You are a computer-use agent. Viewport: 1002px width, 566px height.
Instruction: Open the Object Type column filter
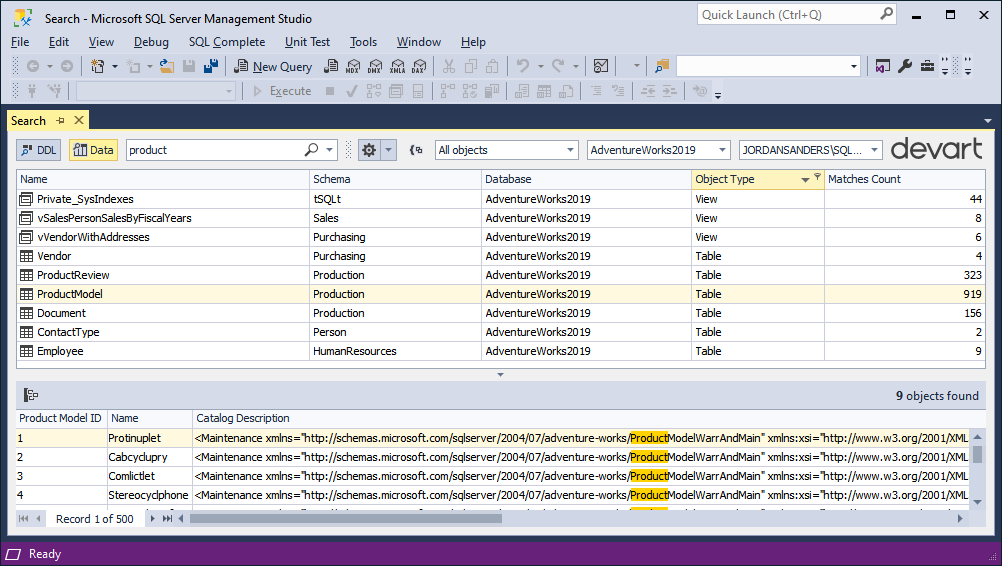coord(817,177)
